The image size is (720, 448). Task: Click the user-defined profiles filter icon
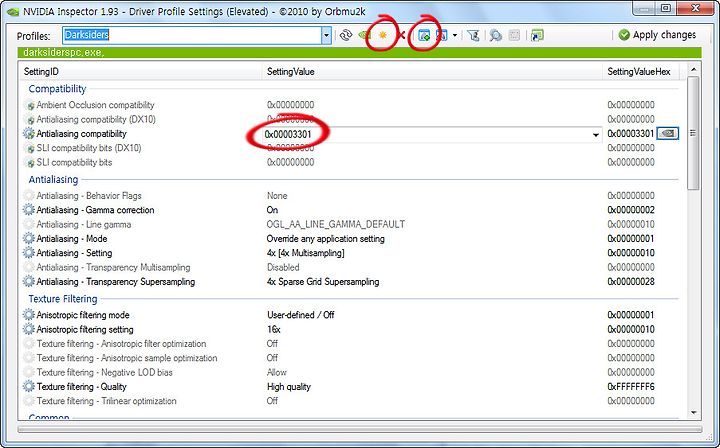(473, 35)
